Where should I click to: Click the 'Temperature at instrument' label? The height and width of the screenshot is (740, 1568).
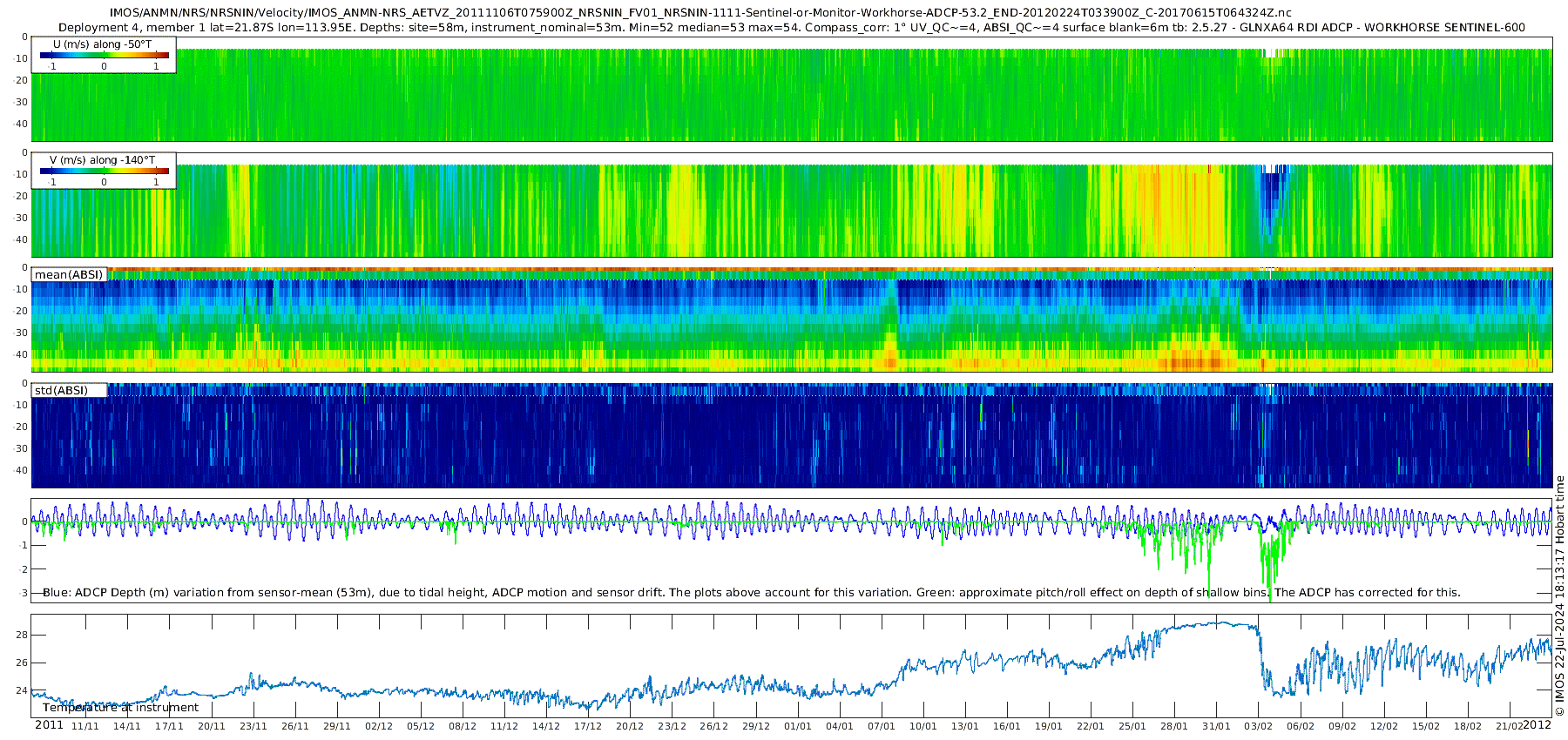120,708
